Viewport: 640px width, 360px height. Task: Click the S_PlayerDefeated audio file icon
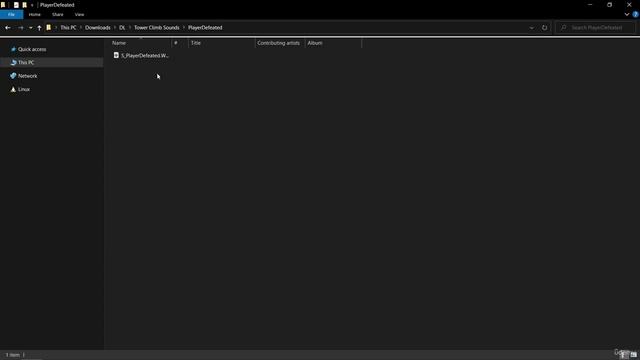click(116, 55)
